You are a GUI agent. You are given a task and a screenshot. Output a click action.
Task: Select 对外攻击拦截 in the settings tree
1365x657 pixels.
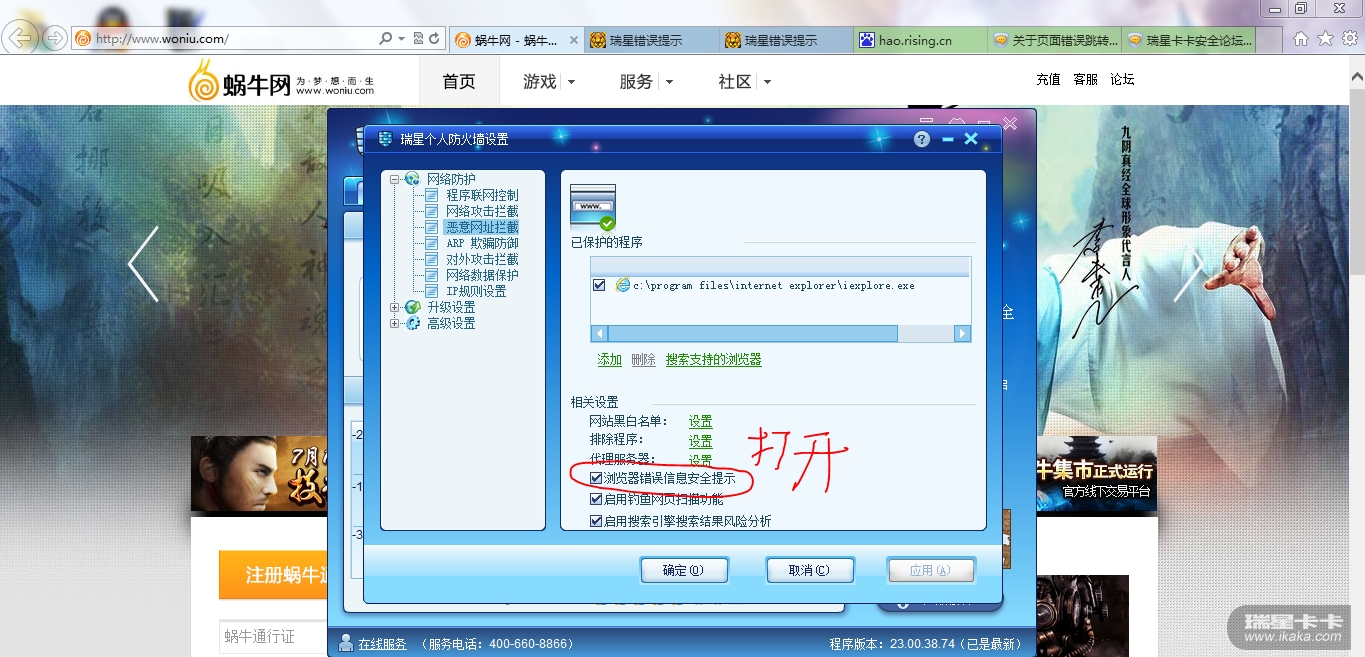tap(482, 259)
